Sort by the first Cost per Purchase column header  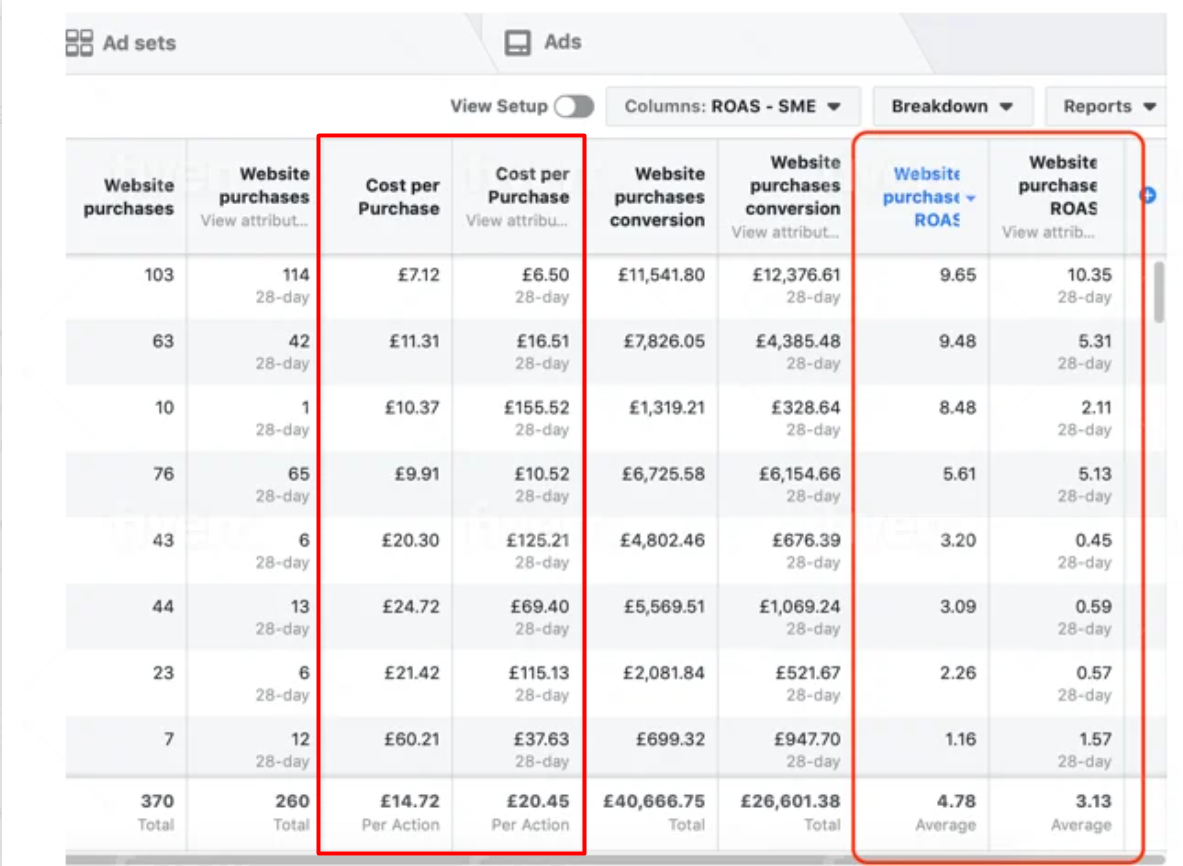pyautogui.click(x=401, y=197)
